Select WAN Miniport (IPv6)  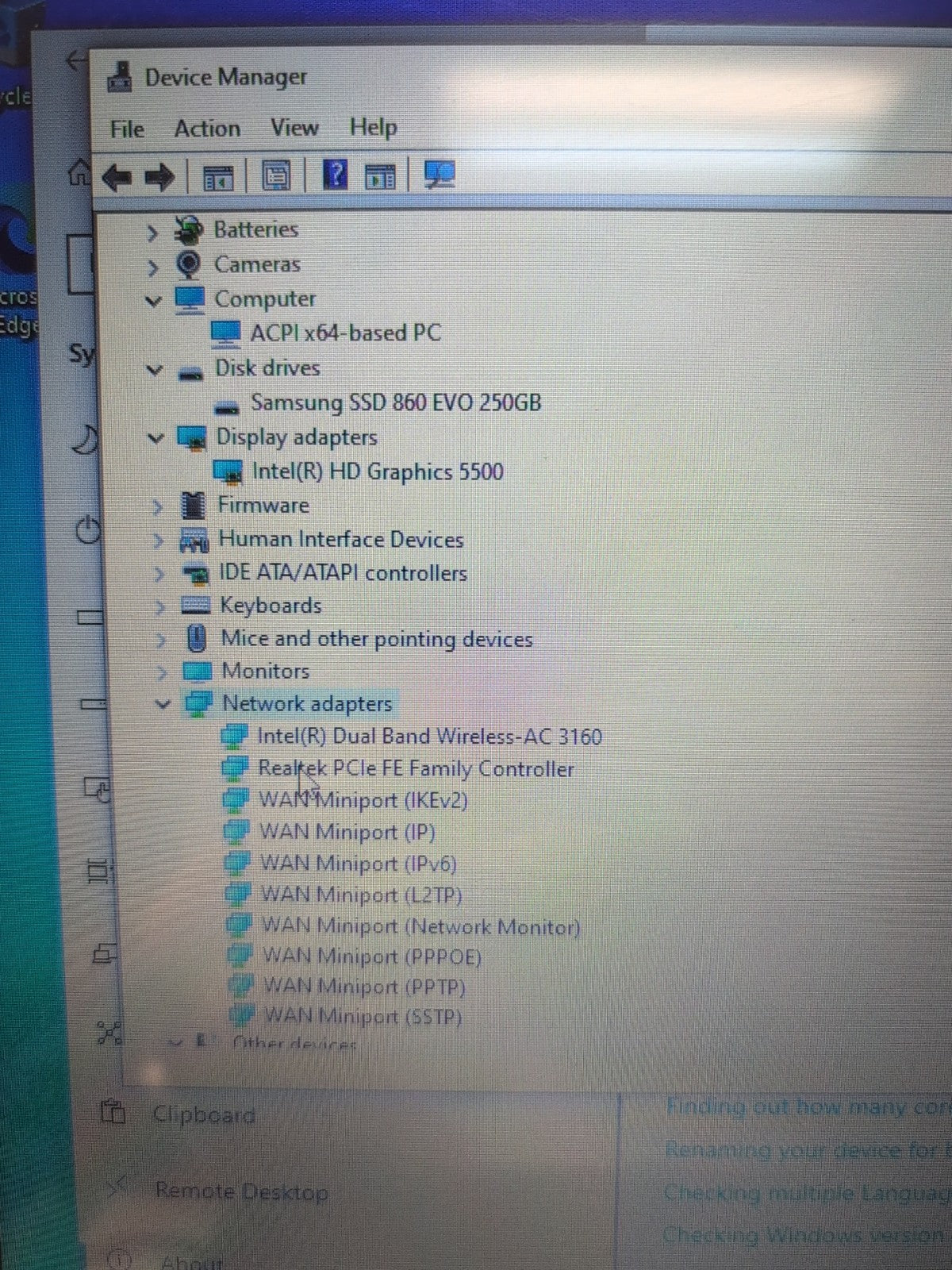pos(359,864)
